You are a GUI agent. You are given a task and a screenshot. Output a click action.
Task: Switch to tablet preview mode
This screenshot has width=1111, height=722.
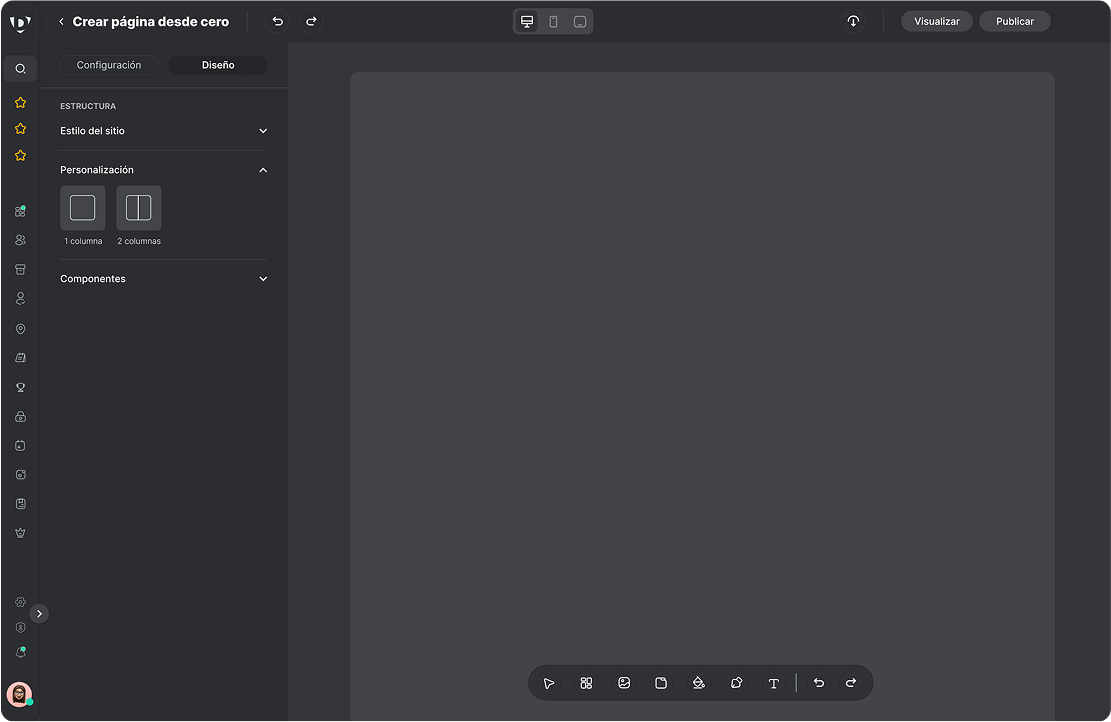(x=580, y=21)
